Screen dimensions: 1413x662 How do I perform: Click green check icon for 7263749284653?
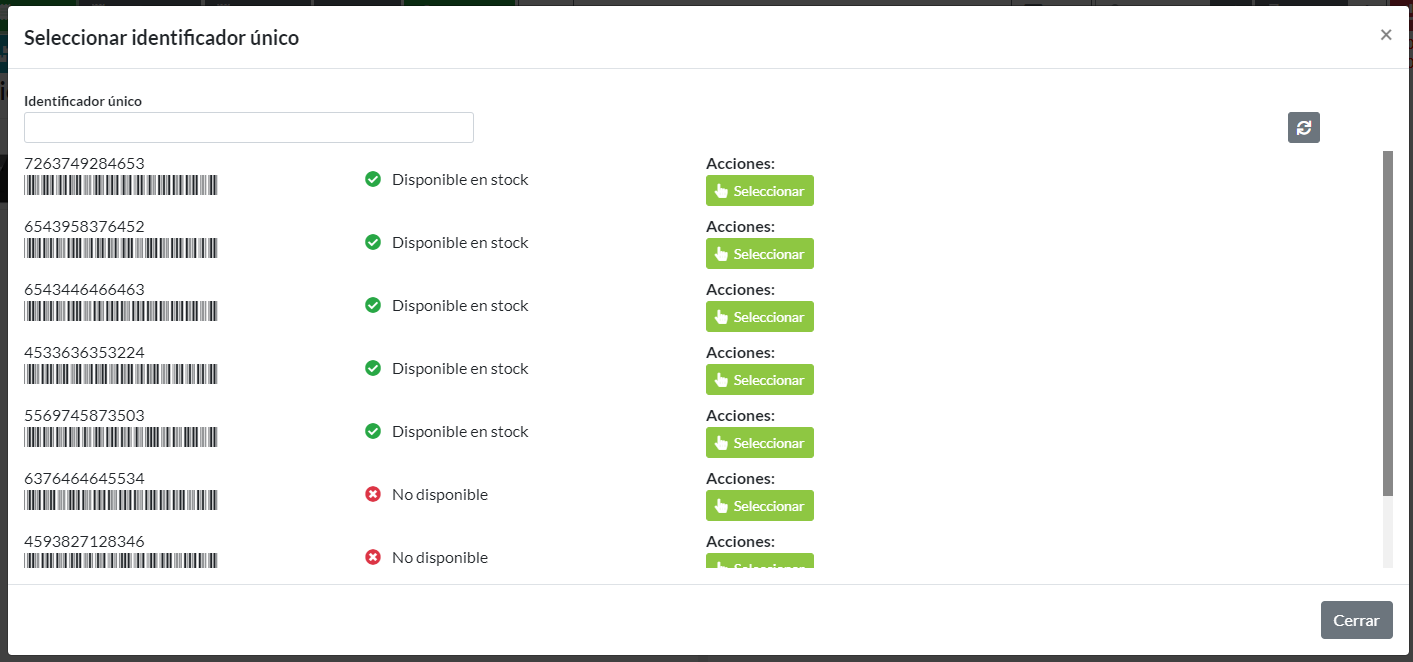(373, 180)
